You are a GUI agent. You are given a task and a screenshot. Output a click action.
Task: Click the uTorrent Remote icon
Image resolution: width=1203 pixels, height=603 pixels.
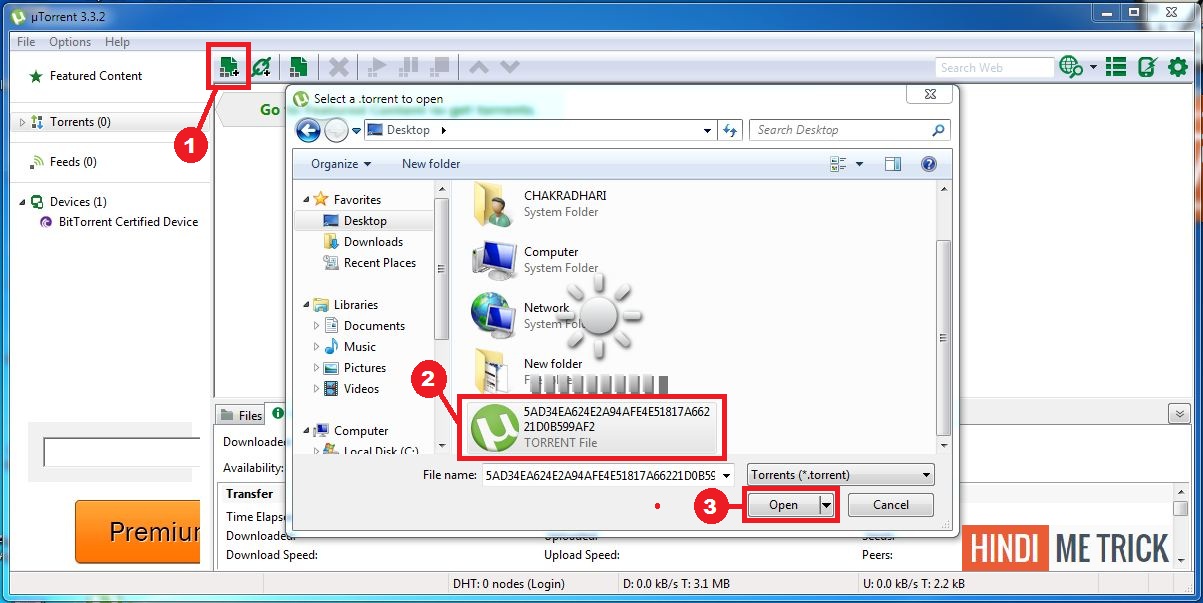tap(1147, 67)
